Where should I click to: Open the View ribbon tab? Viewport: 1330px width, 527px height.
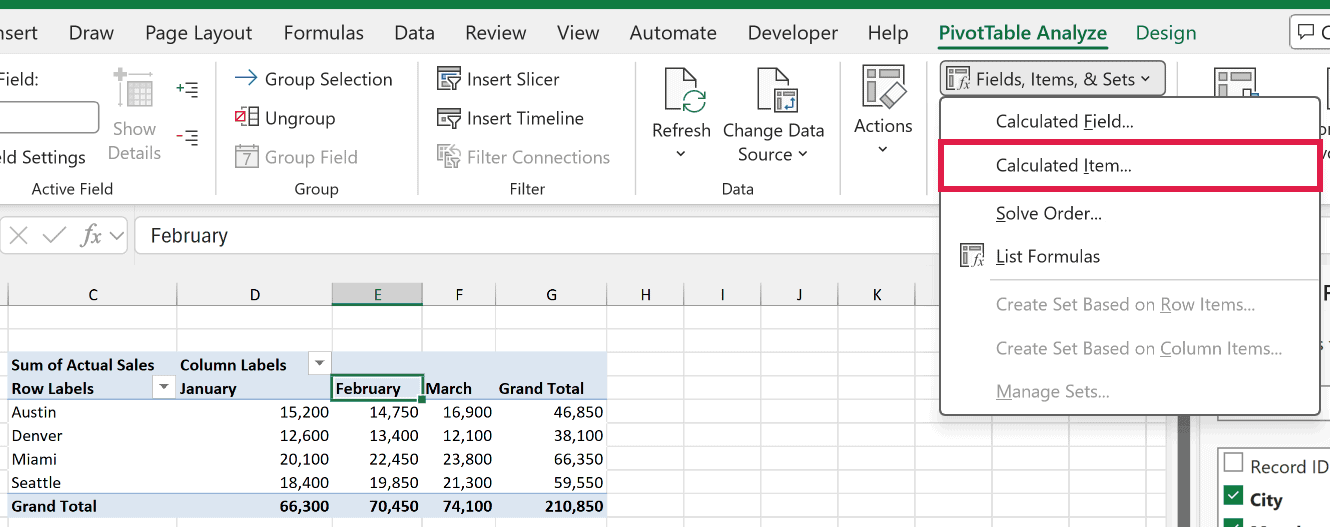pos(578,33)
